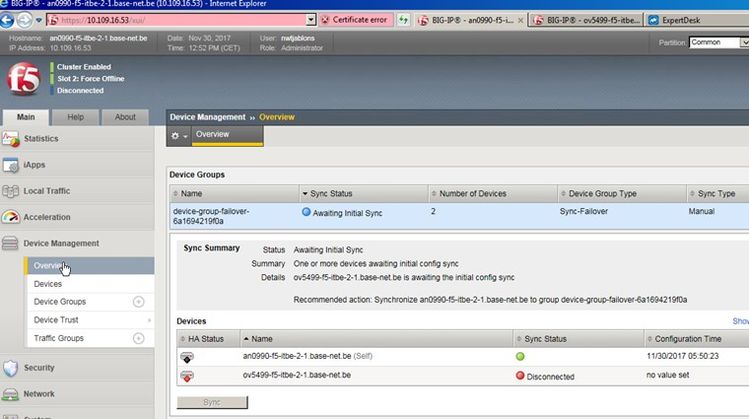Click the 11/30/2017 05:50:23 configuration time
The width and height of the screenshot is (749, 419).
(683, 356)
